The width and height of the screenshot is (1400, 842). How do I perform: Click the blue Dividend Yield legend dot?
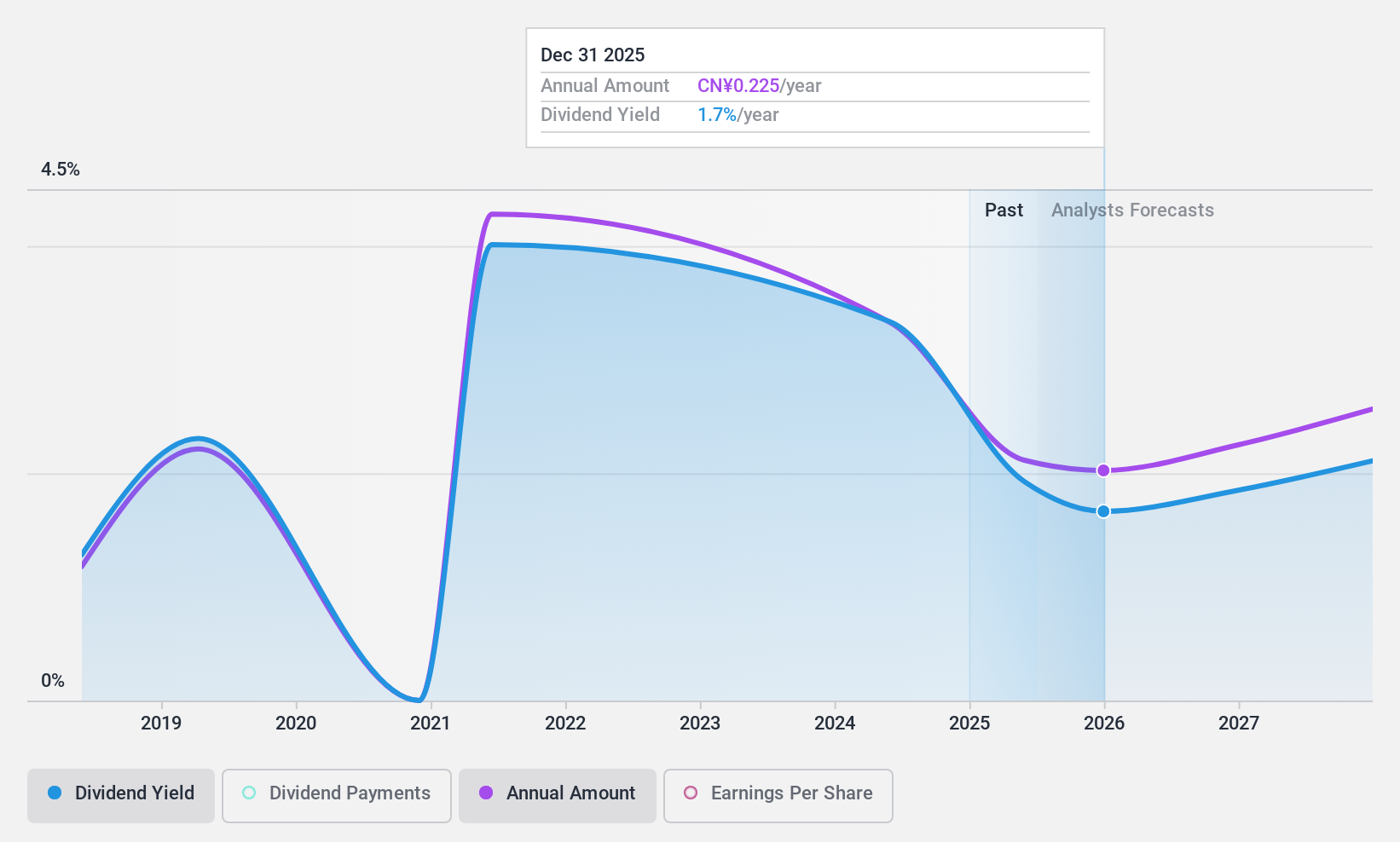(55, 793)
